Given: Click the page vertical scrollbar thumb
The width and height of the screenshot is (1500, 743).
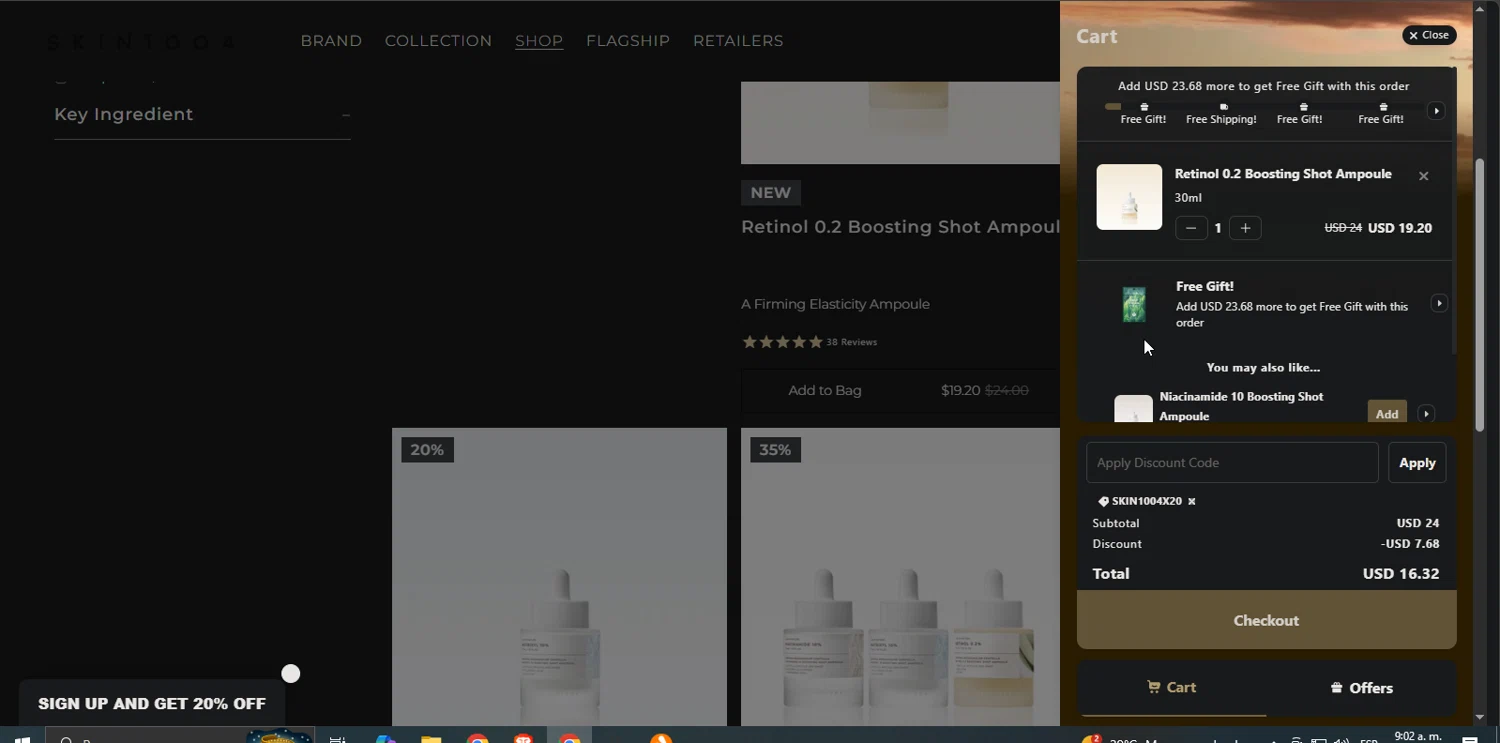Looking at the screenshot, I should (1480, 295).
